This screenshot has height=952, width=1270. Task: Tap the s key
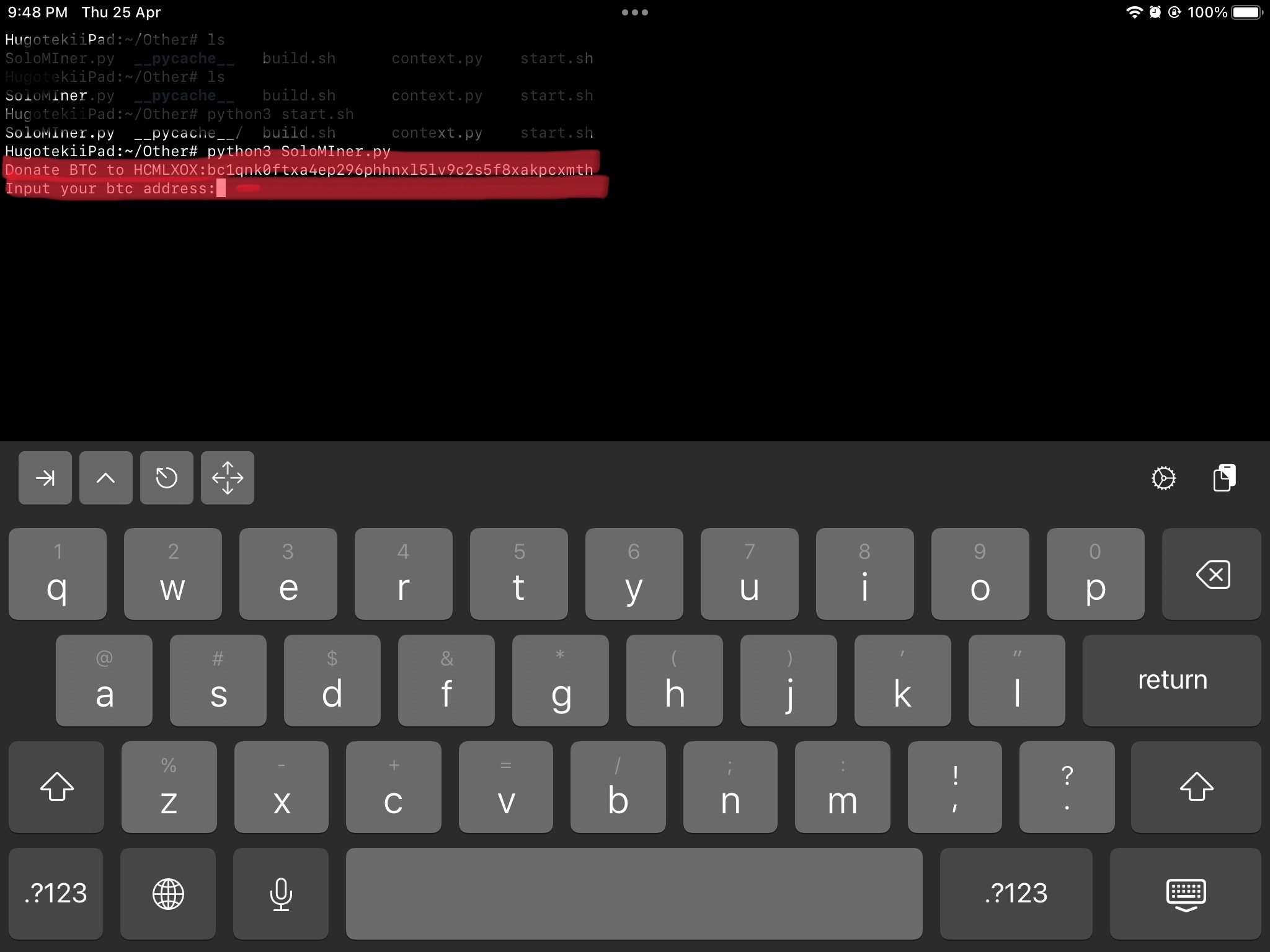pos(218,681)
